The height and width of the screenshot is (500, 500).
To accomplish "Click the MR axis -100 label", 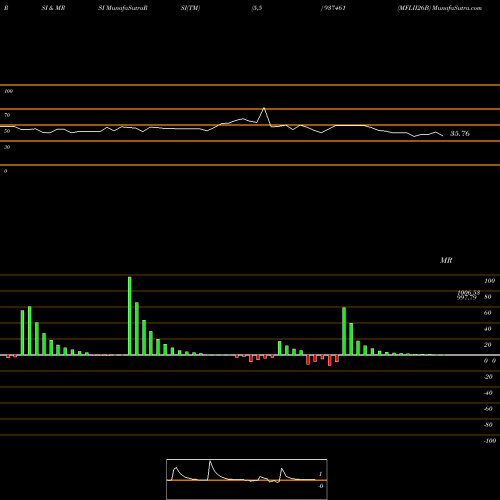I will (x=490, y=441).
